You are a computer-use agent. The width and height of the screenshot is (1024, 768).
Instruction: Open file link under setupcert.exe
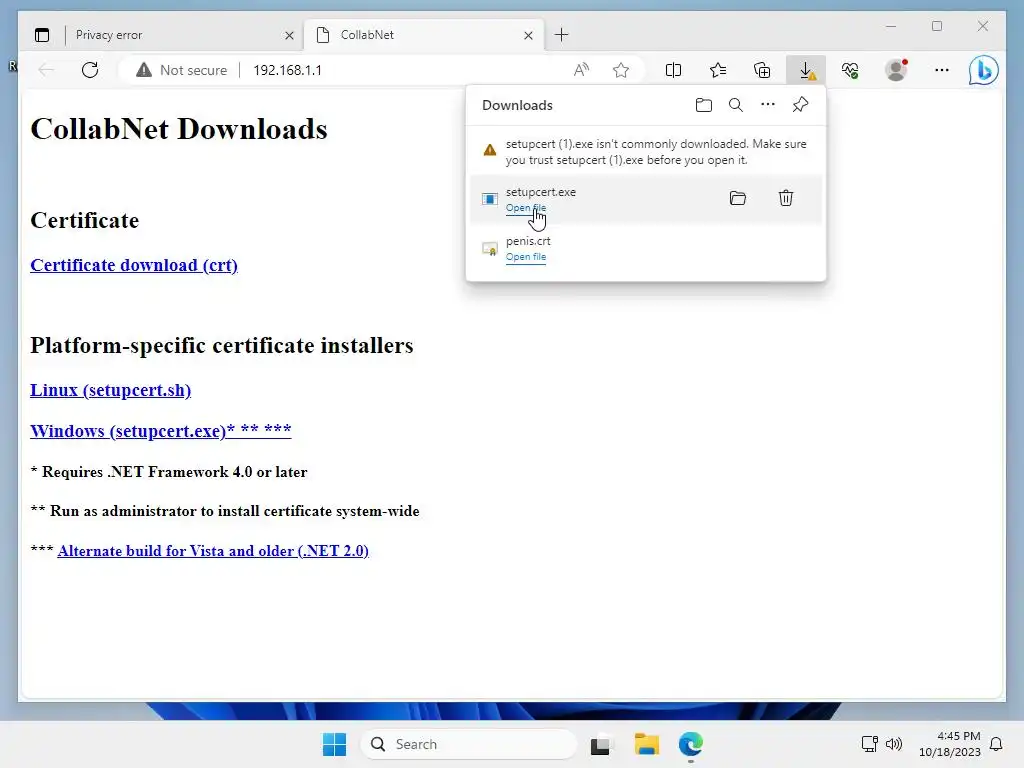pyautogui.click(x=526, y=208)
